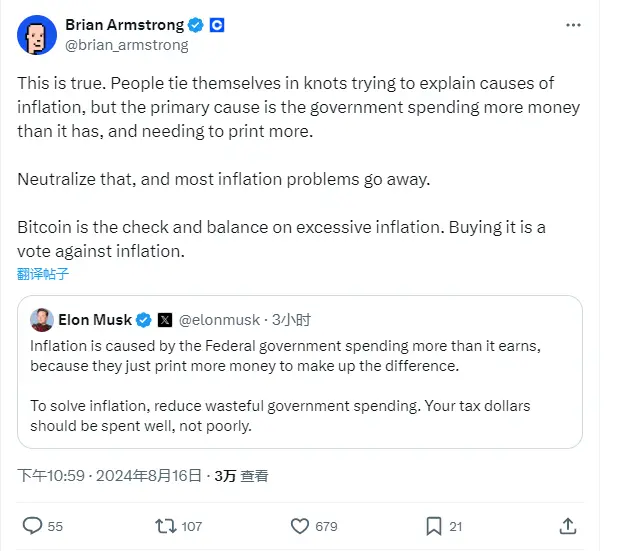Translate the post using 翻译帖子
This screenshot has height=551, width=618.
[43, 273]
